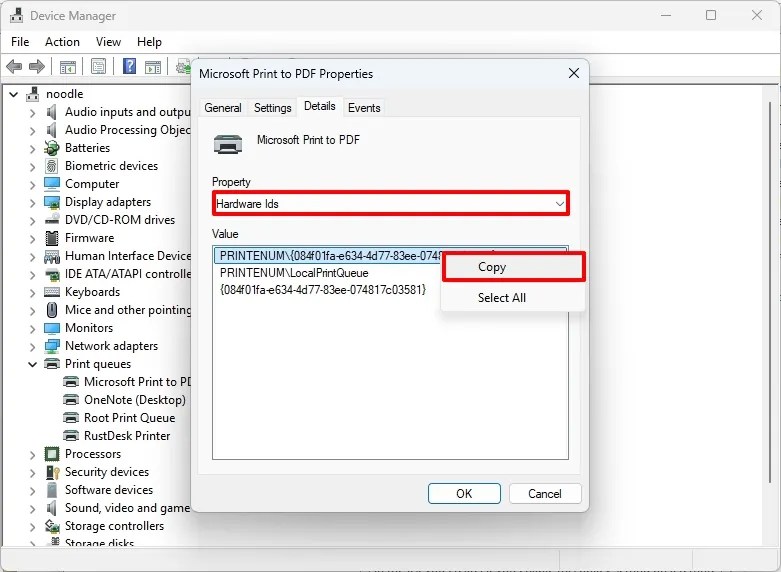This screenshot has height=572, width=781.
Task: Click the DVD/CD-ROM drives icon
Action: click(52, 220)
